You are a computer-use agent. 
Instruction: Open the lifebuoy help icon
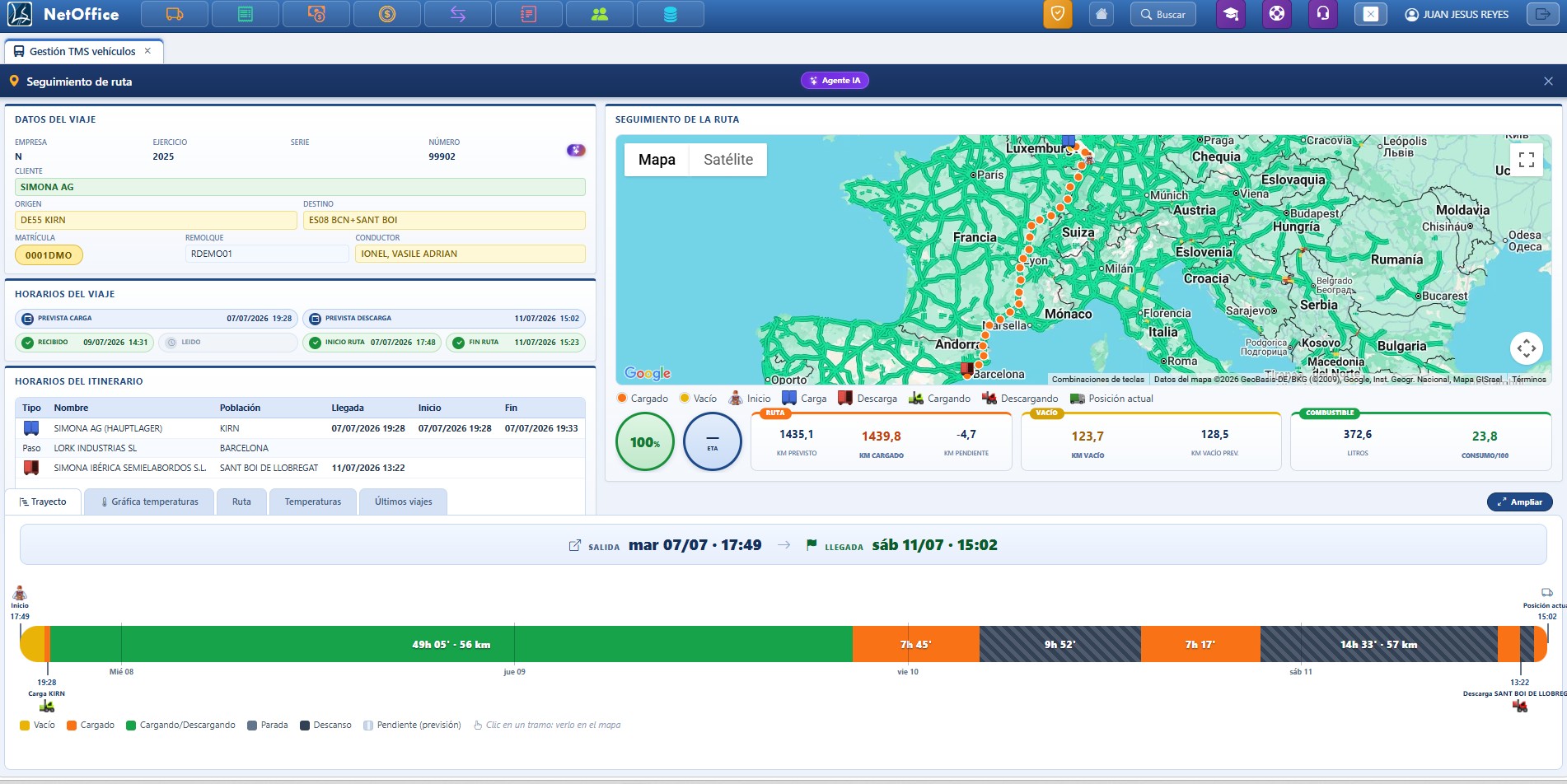[x=1276, y=14]
